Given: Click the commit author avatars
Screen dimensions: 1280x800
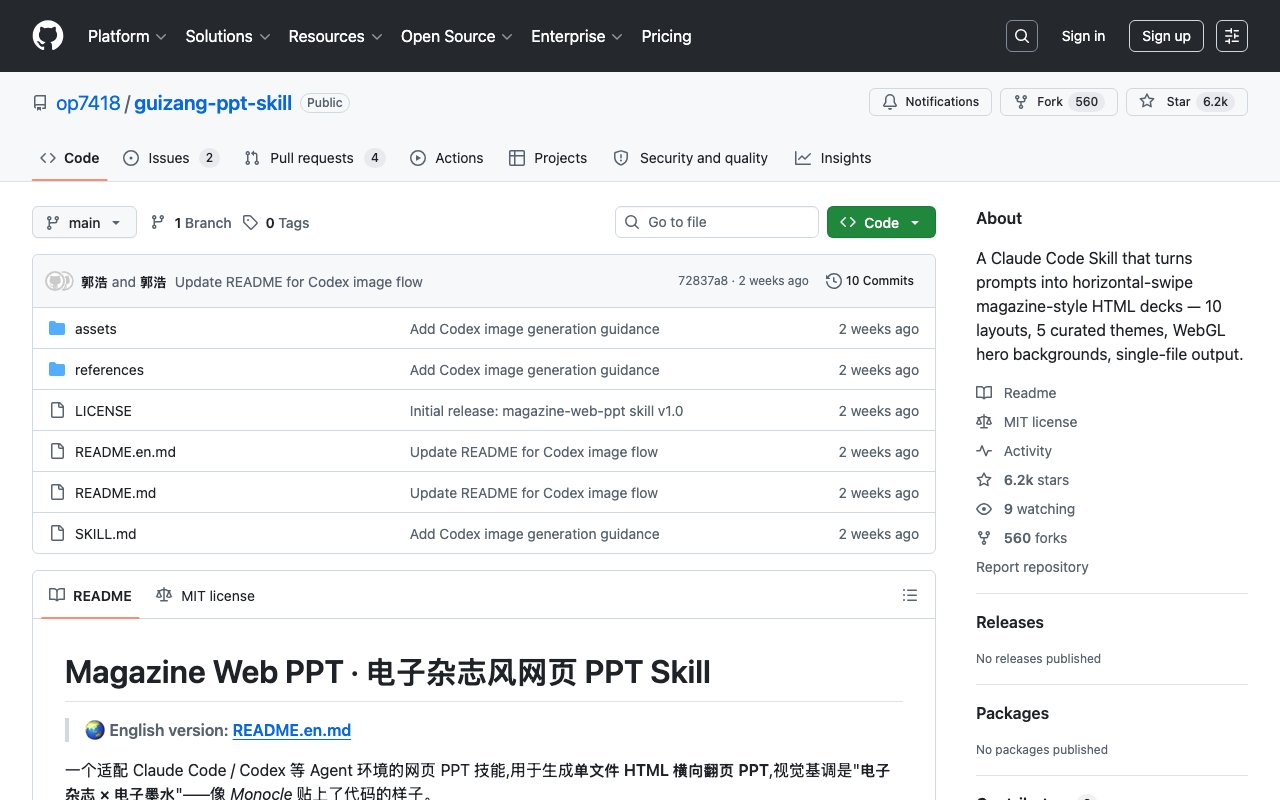Looking at the screenshot, I should point(59,282).
